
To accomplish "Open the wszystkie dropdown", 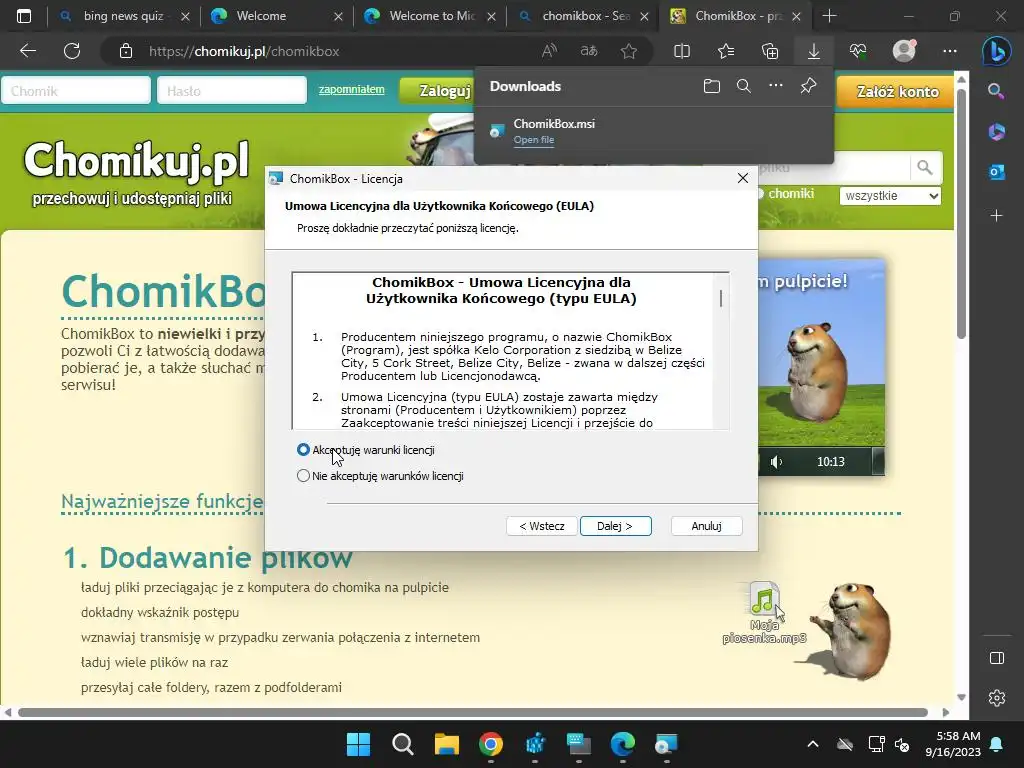I will pos(891,196).
